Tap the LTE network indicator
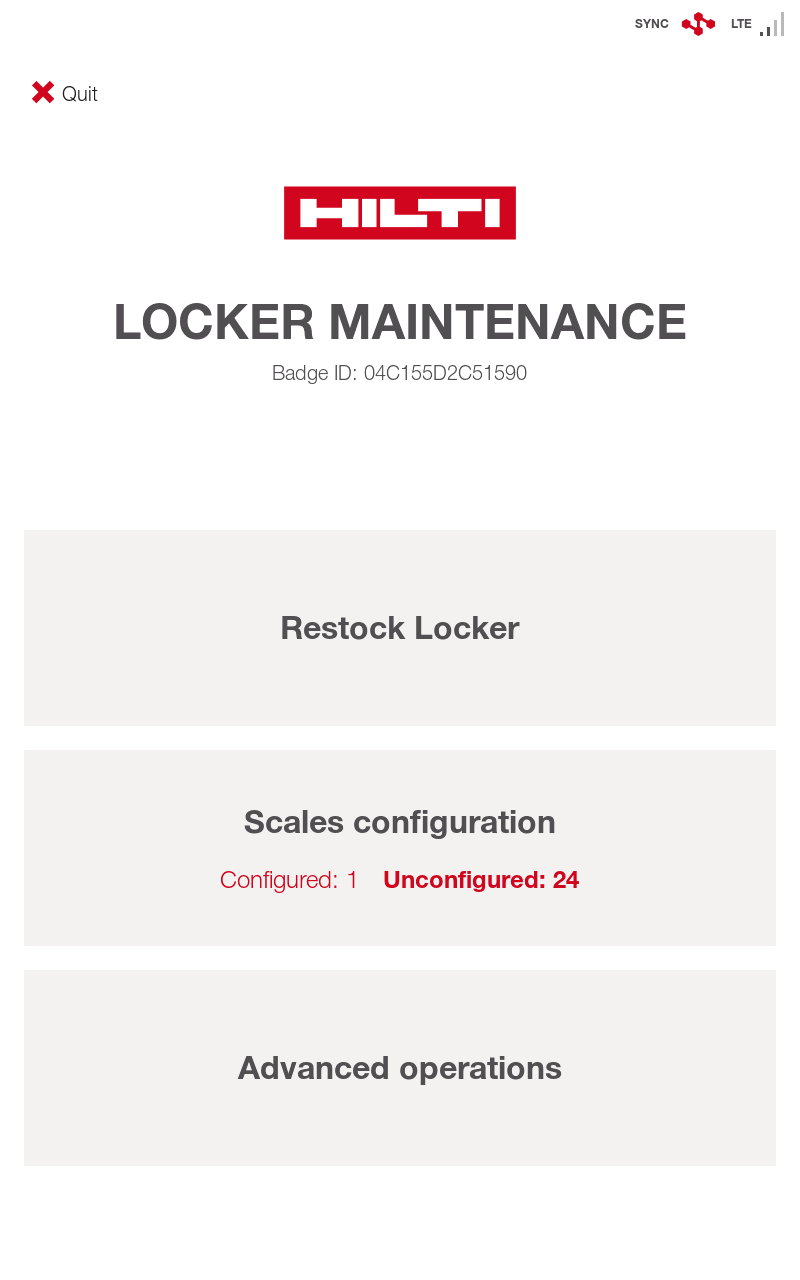Viewport: 800px width, 1280px height. tap(741, 24)
